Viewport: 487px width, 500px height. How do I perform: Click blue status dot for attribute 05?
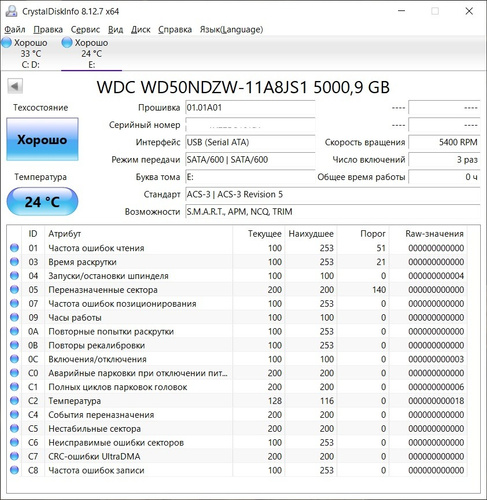[14, 289]
